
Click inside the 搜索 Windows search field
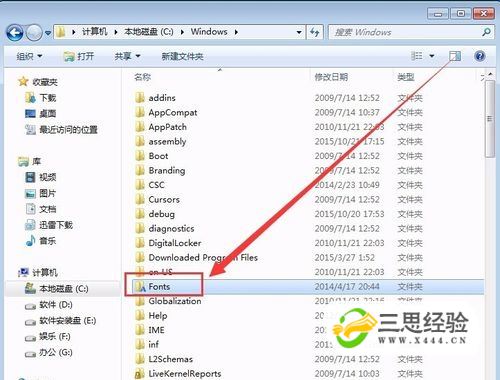[406, 32]
